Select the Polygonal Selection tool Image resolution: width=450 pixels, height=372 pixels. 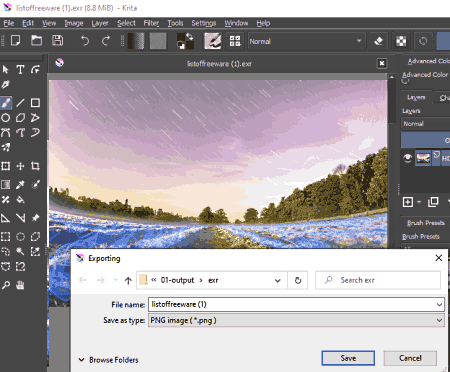tap(35, 237)
